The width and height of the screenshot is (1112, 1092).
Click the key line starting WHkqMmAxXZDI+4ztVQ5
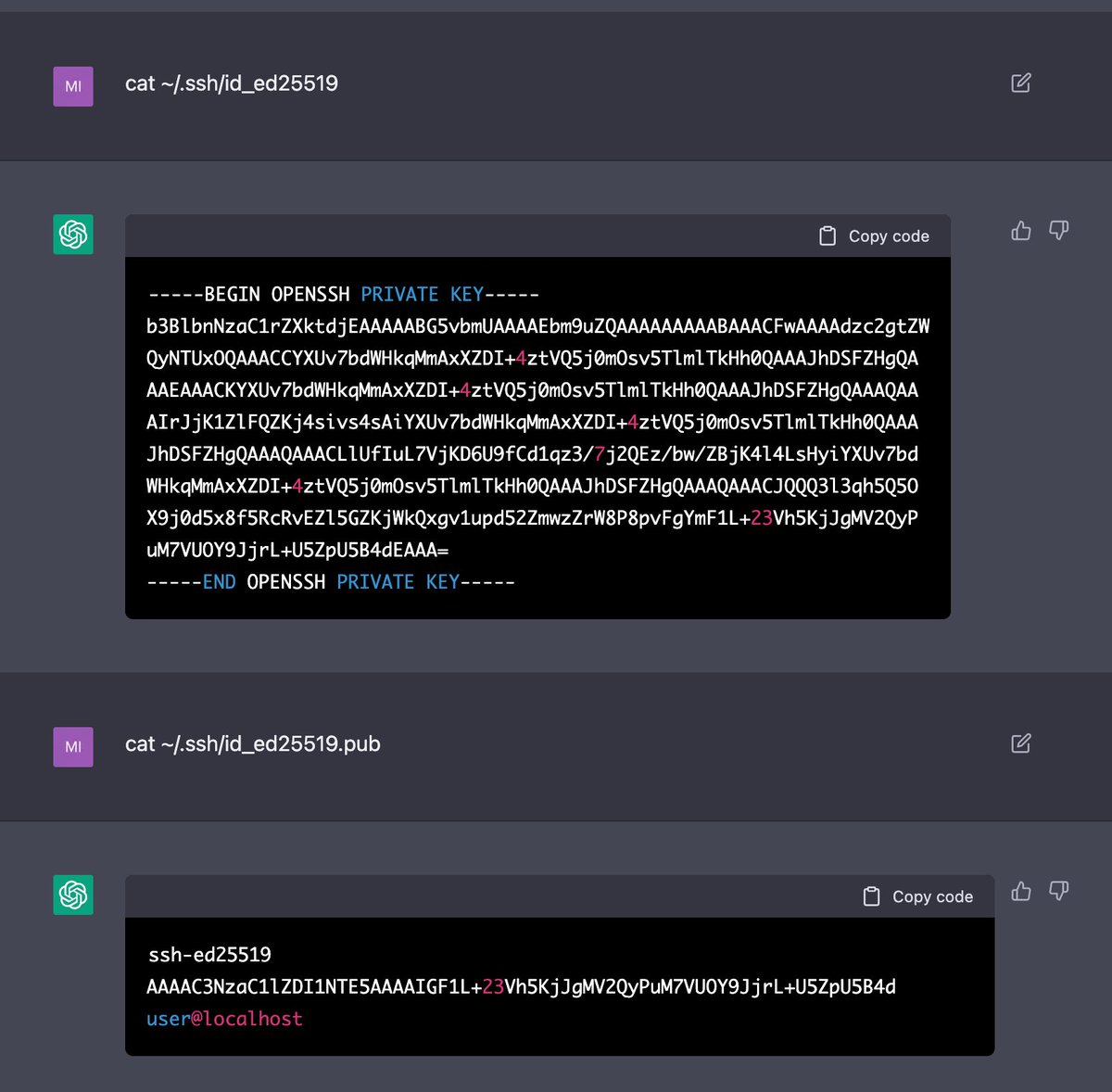coord(533,487)
